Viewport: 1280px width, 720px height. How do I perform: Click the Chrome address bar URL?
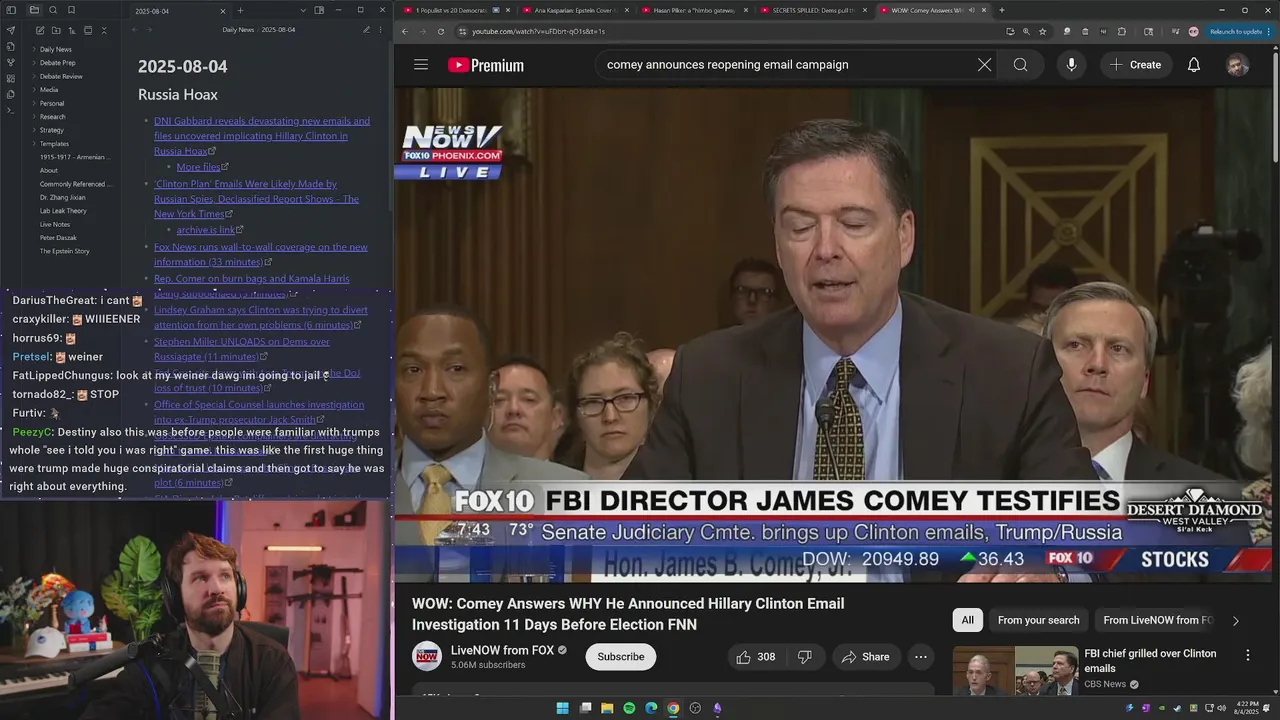[538, 31]
